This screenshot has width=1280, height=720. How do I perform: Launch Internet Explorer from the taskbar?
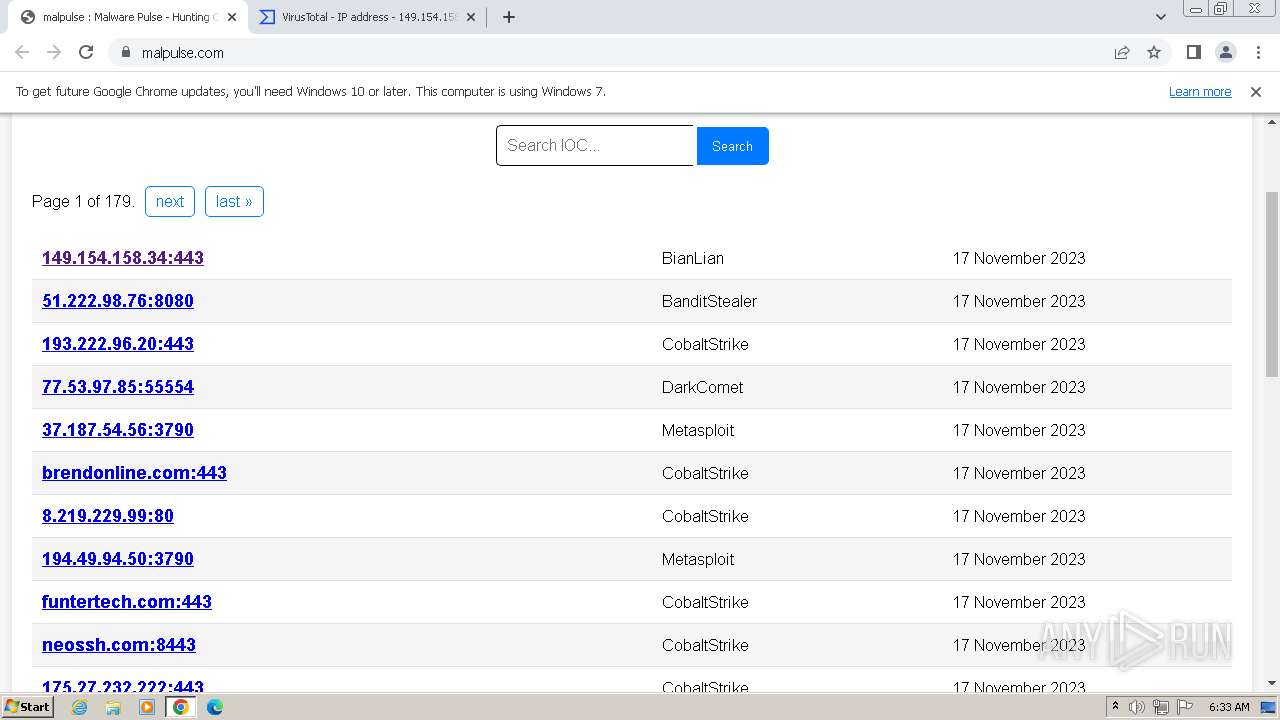tap(80, 707)
